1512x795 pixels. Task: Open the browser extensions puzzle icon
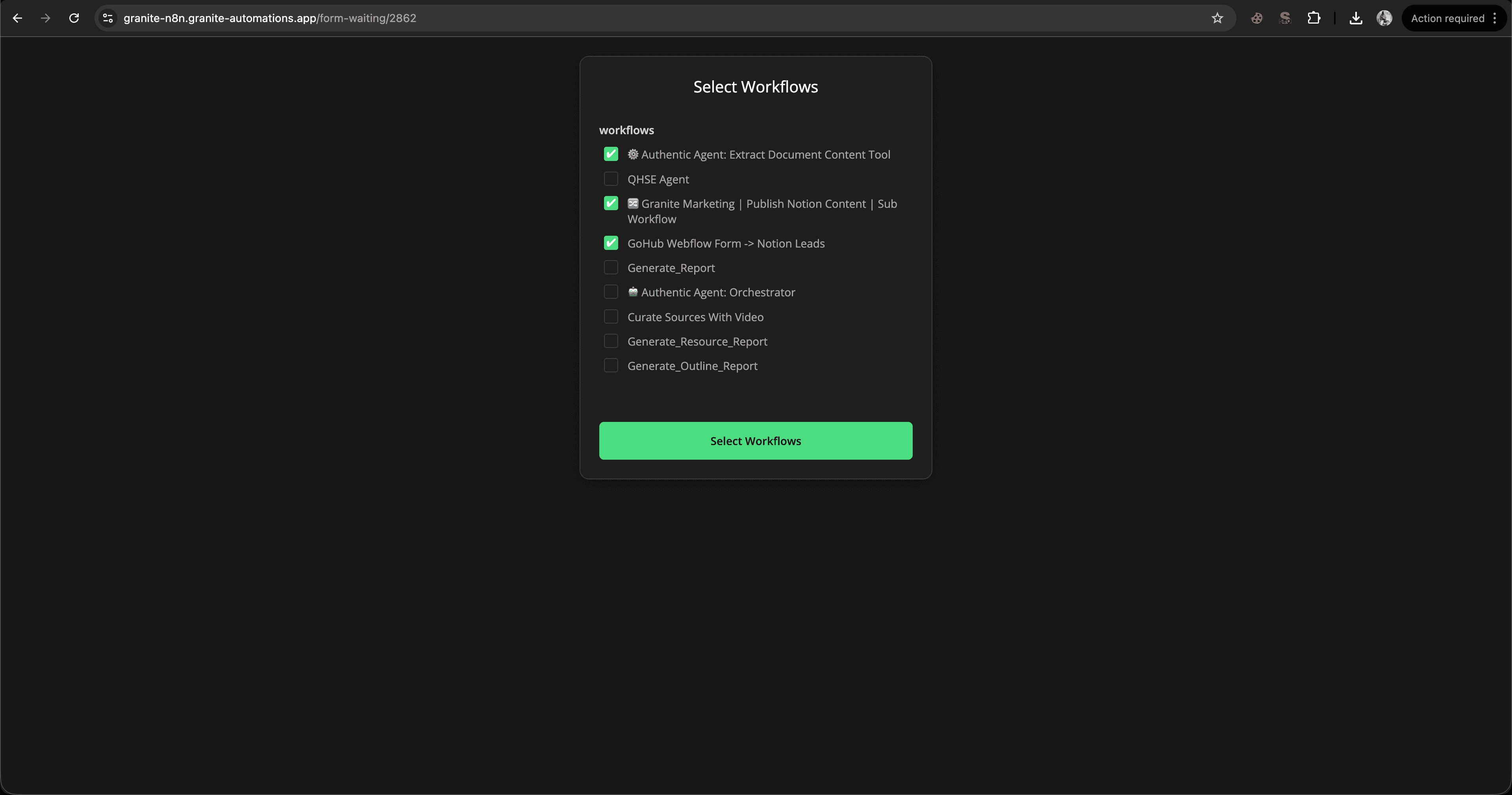click(x=1314, y=18)
